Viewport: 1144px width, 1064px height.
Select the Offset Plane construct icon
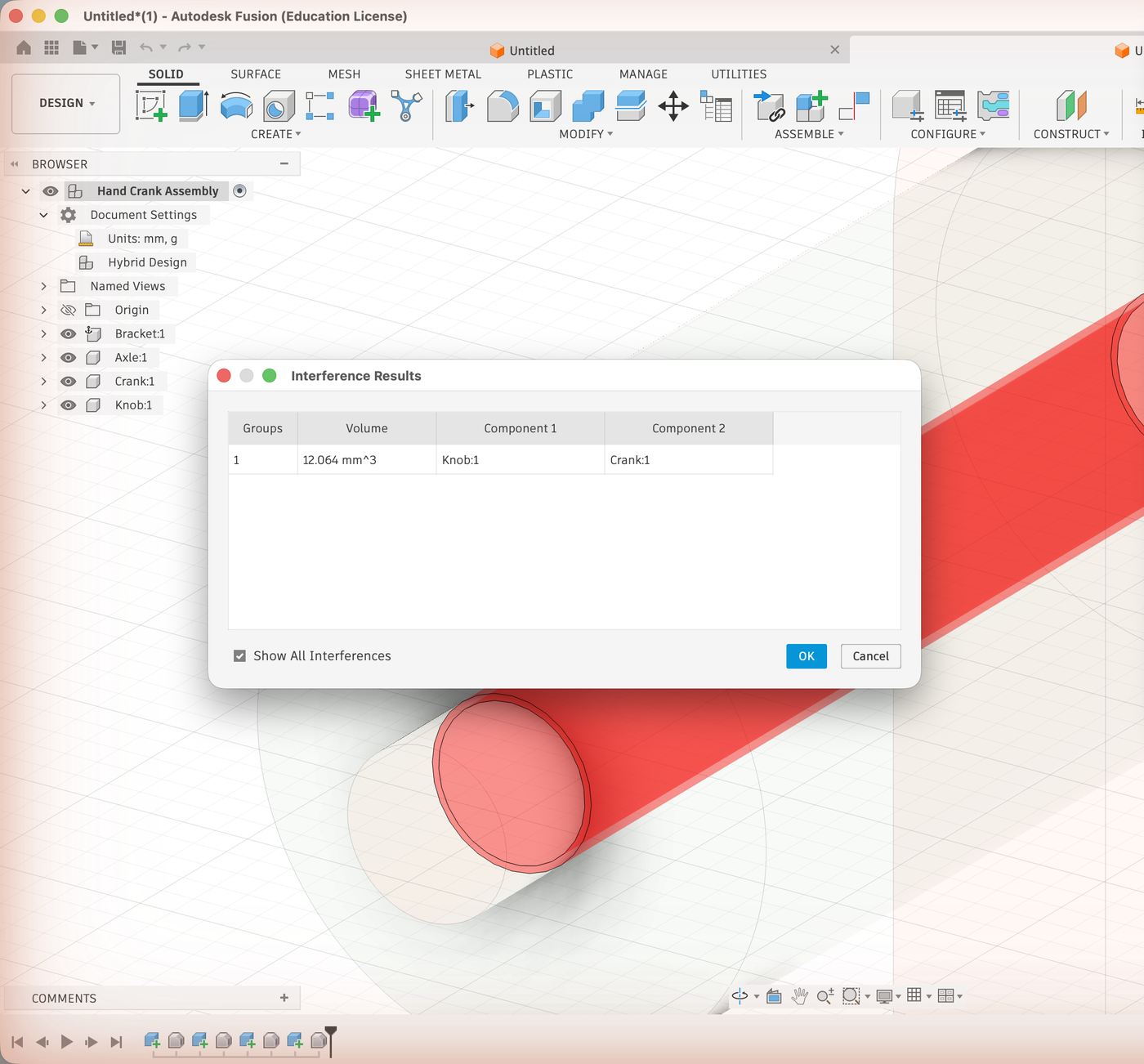point(1071,106)
